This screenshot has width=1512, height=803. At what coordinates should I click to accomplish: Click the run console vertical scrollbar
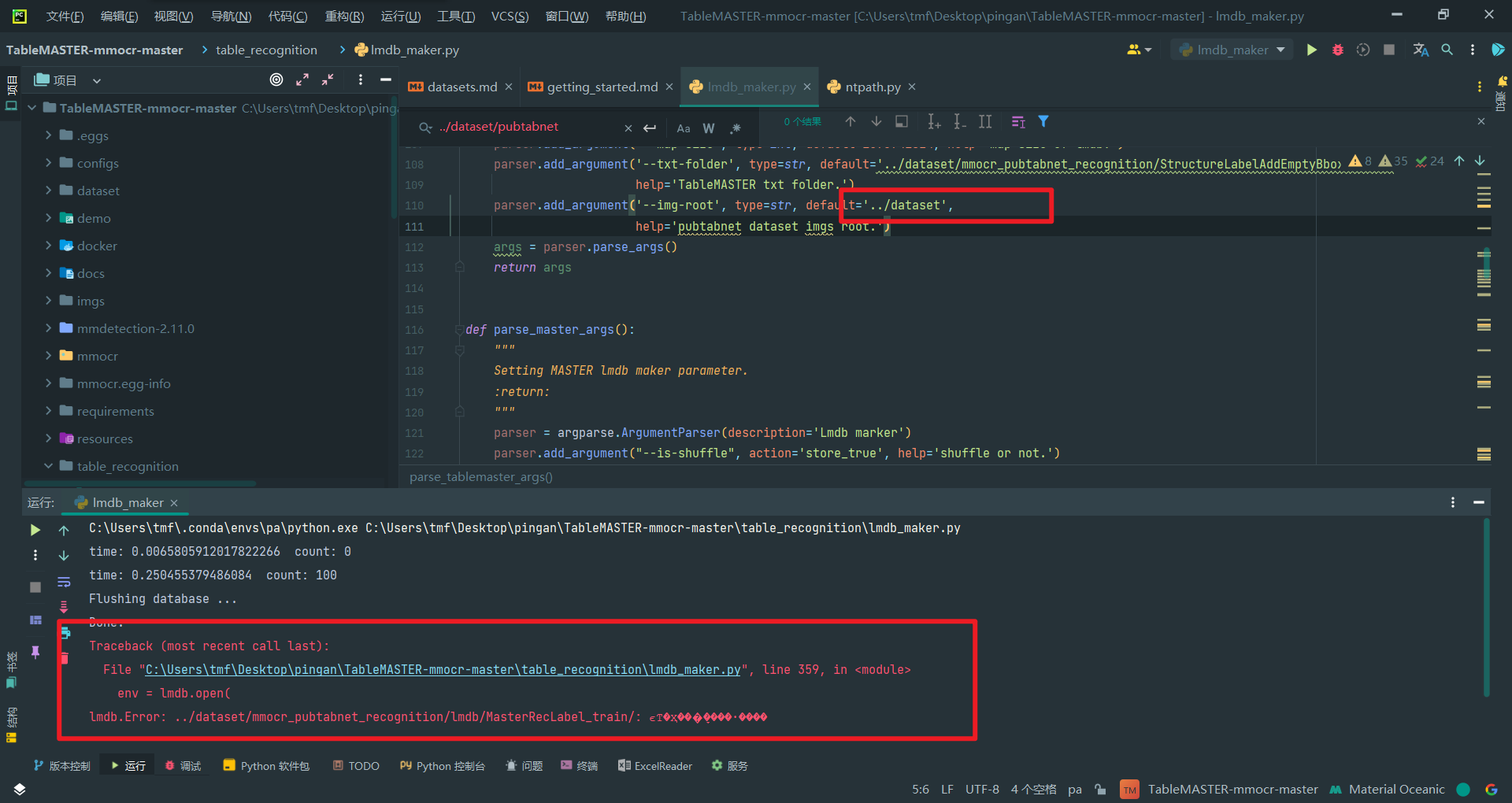pos(1487,606)
